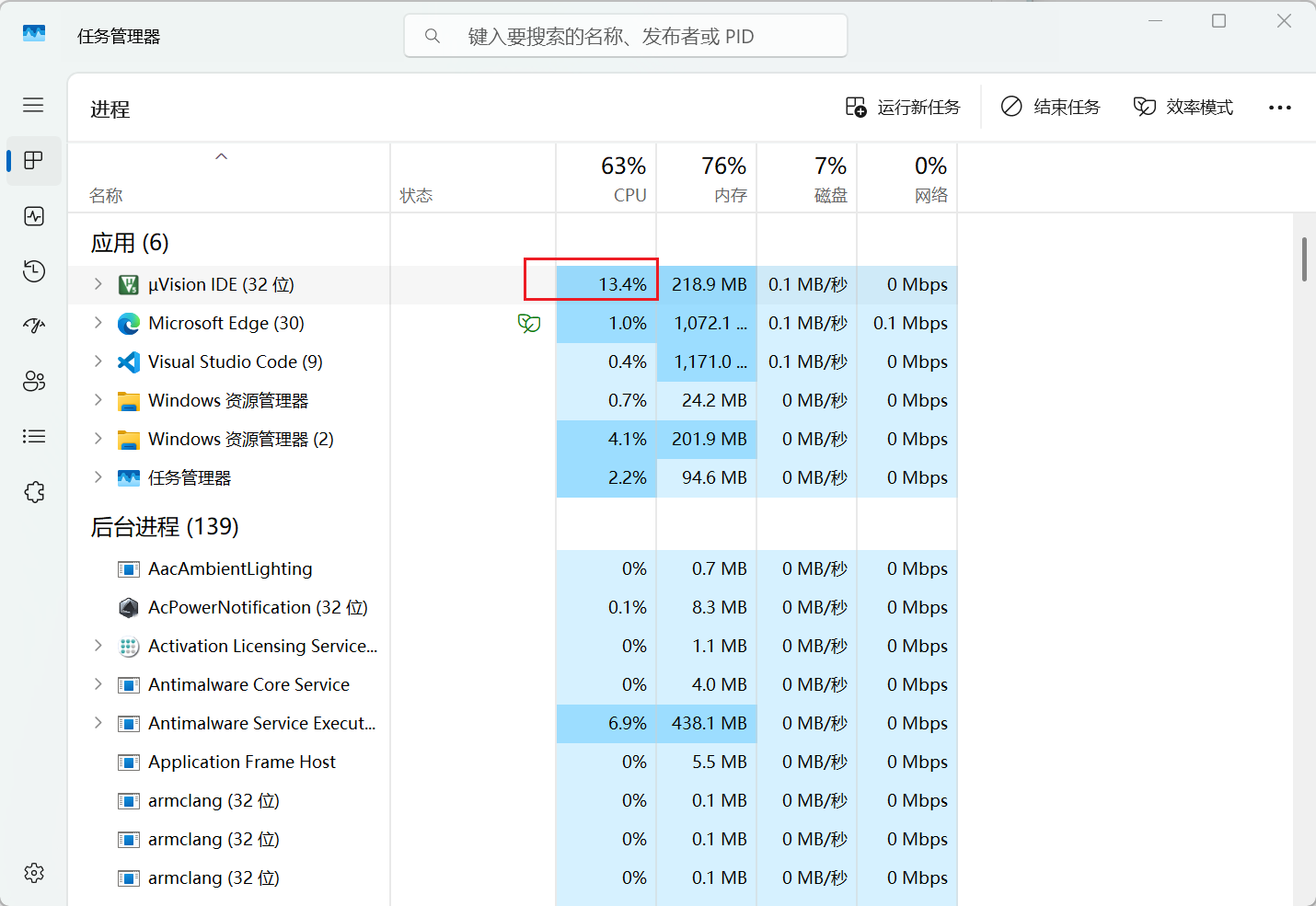The width and height of the screenshot is (1316, 906).
Task: Sort processes by CPU column header
Action: [606, 178]
